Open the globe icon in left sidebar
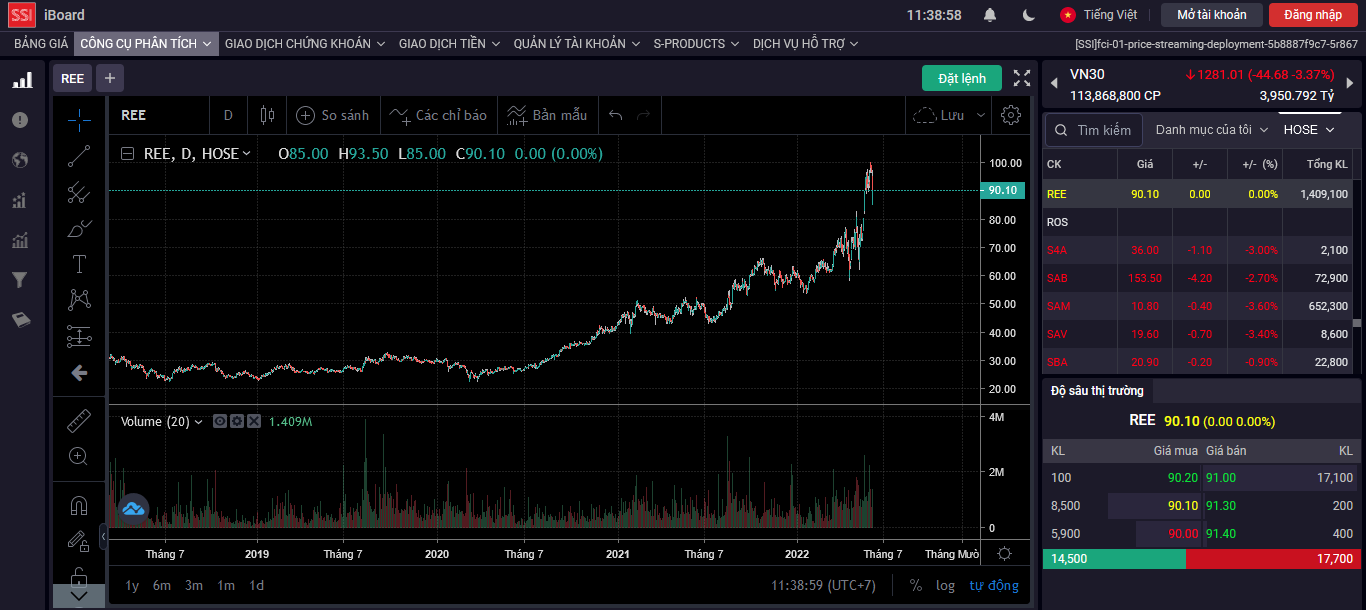 click(20, 160)
